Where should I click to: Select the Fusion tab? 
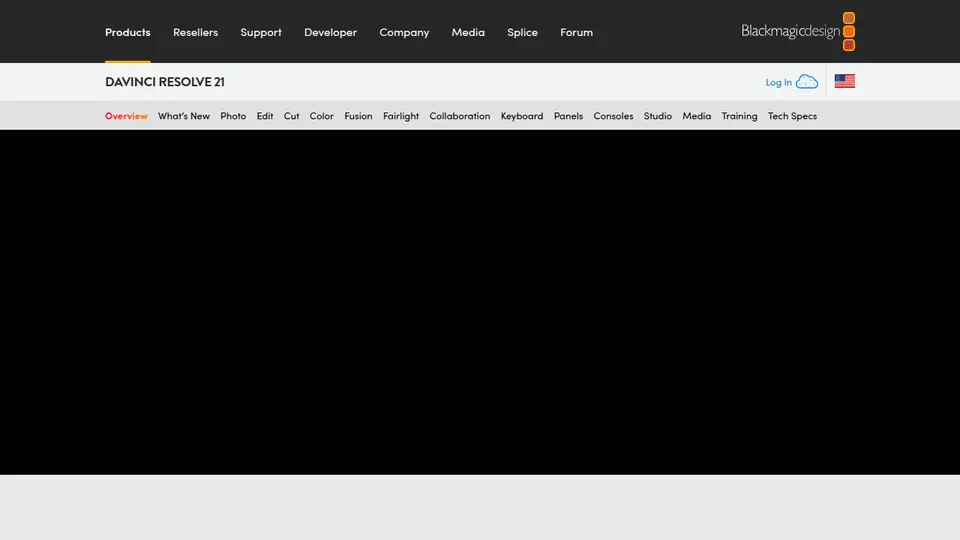pos(358,116)
